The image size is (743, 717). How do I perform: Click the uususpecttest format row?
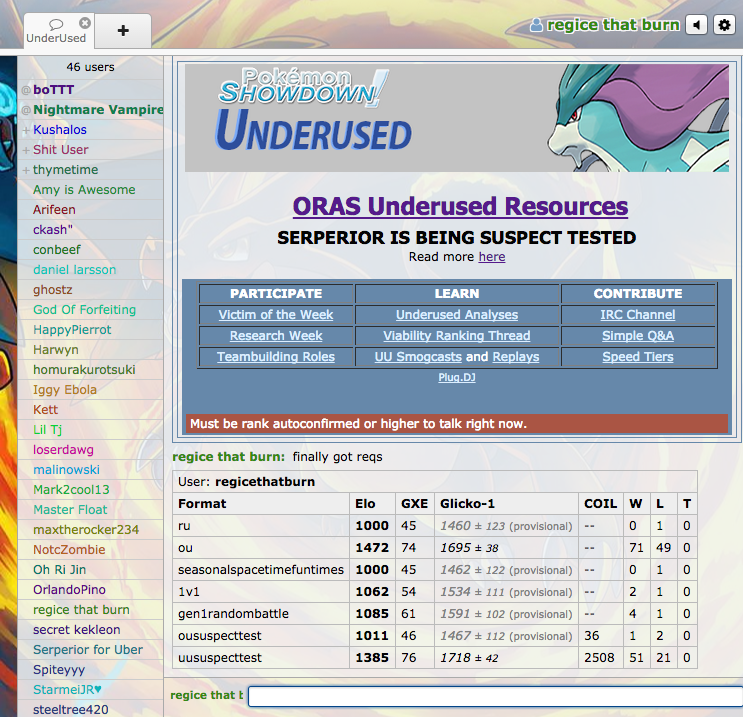(x=435, y=658)
